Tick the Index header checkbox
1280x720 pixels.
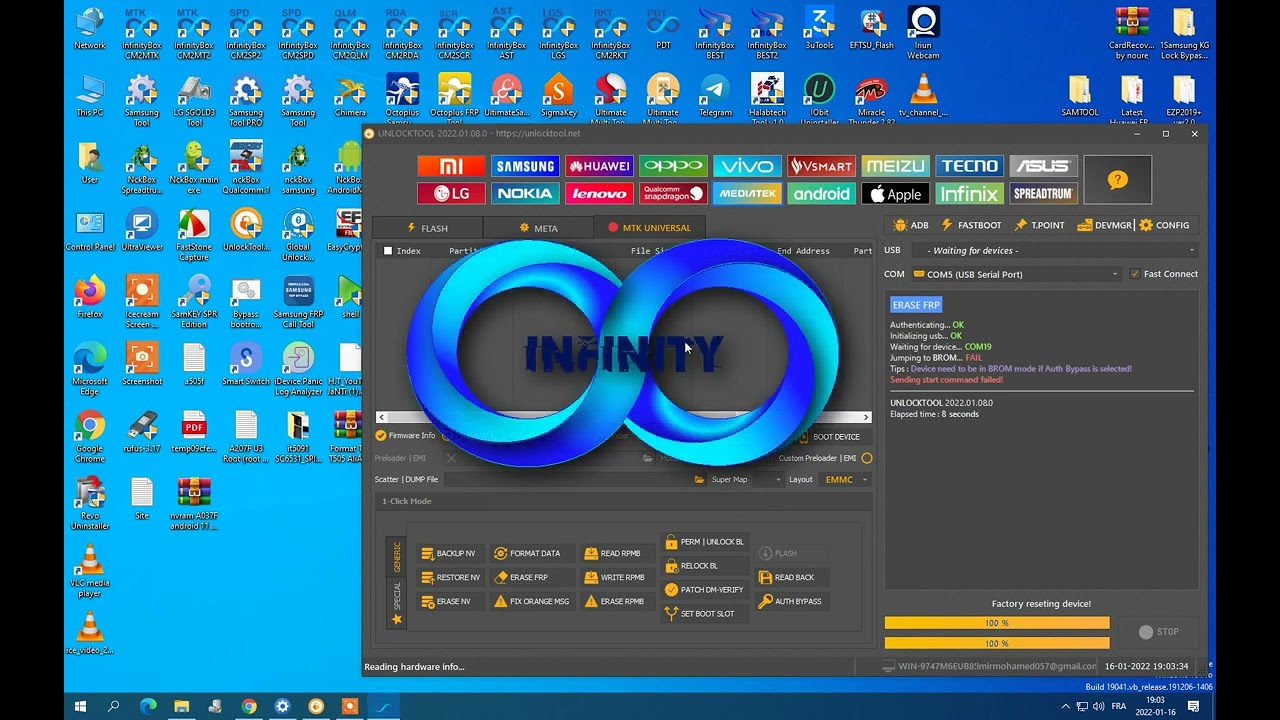pyautogui.click(x=388, y=251)
